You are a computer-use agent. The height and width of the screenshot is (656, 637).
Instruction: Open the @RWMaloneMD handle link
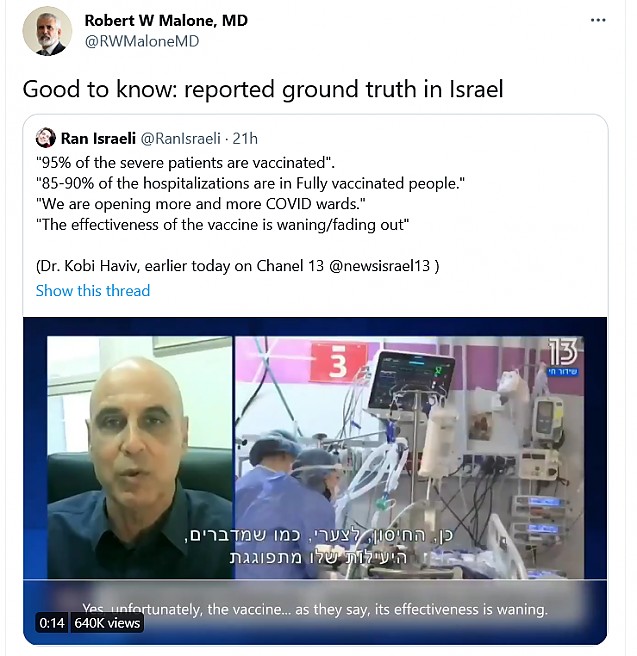(x=142, y=41)
